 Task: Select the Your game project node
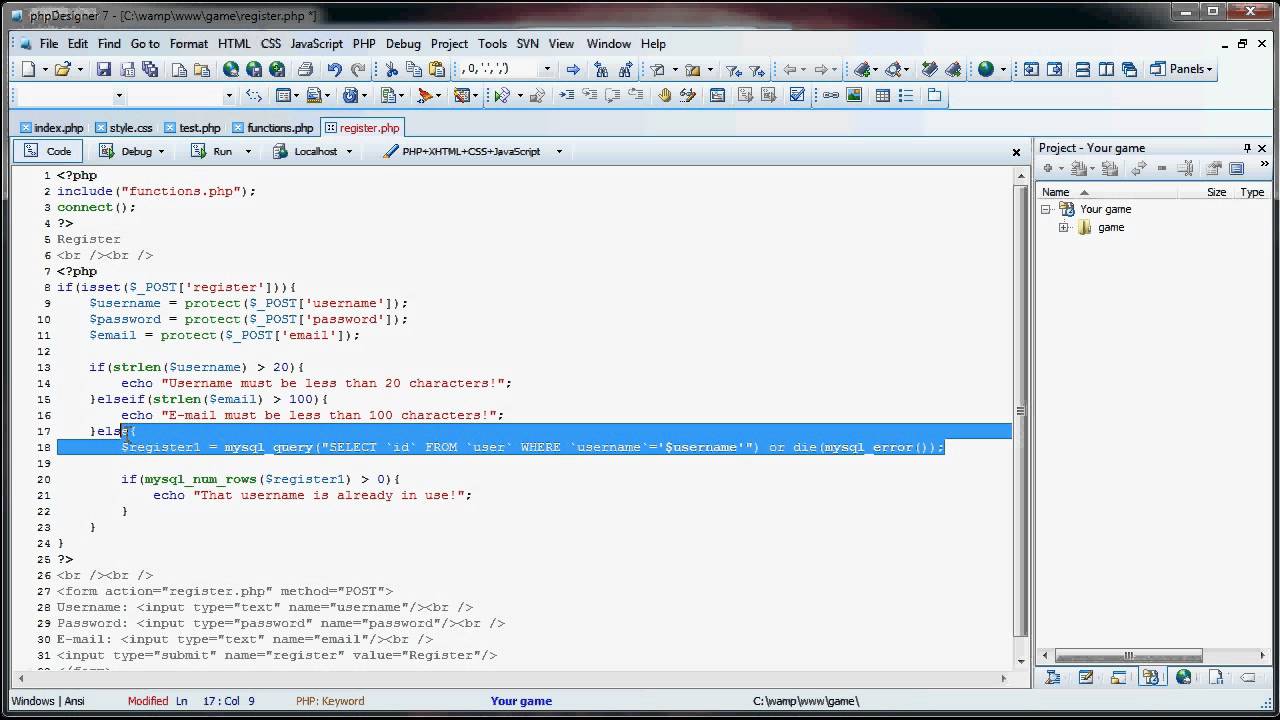pyautogui.click(x=1105, y=210)
